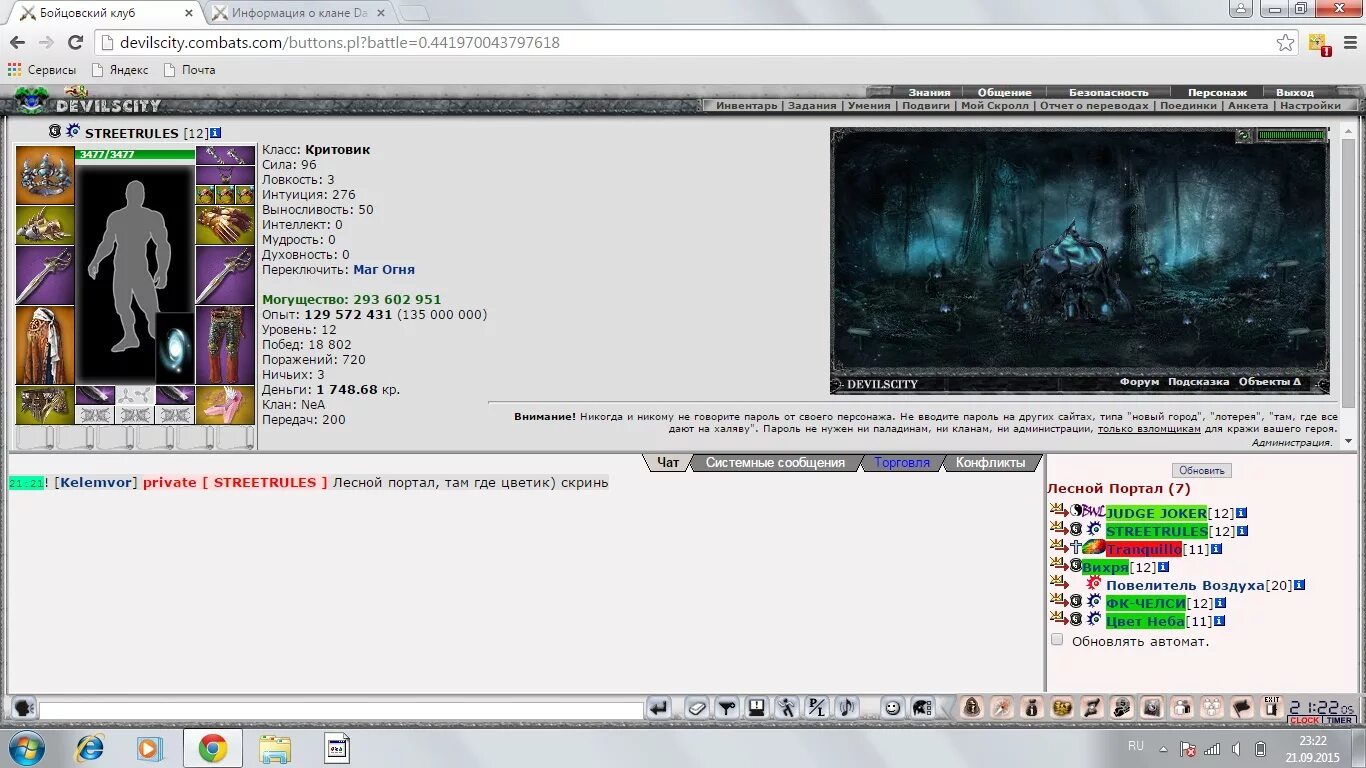This screenshot has height=768, width=1366.
Task: Click the computer alert icon in chat bar
Action: coord(757,708)
